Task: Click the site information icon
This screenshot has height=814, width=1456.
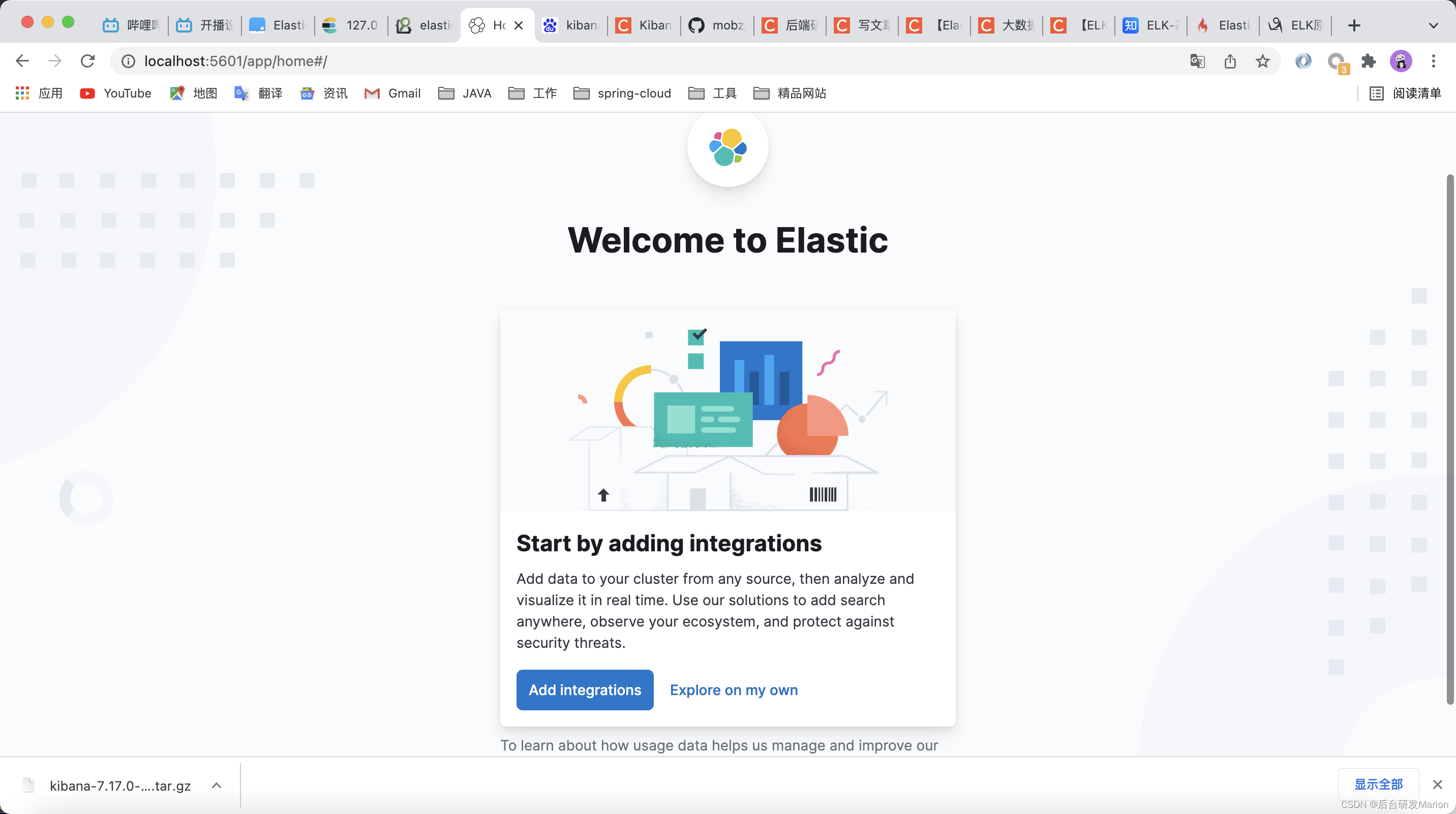Action: click(x=128, y=61)
